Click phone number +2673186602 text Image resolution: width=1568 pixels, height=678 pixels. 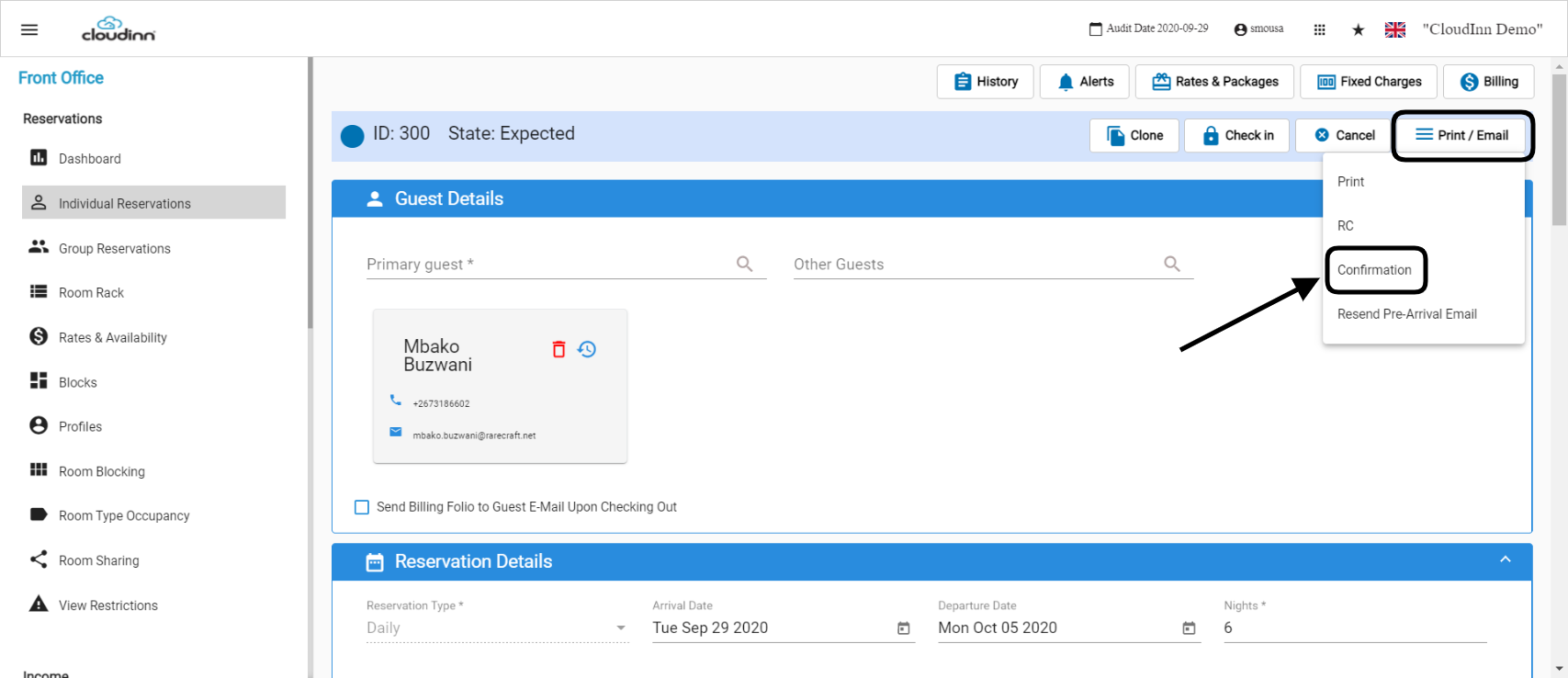pyautogui.click(x=441, y=403)
